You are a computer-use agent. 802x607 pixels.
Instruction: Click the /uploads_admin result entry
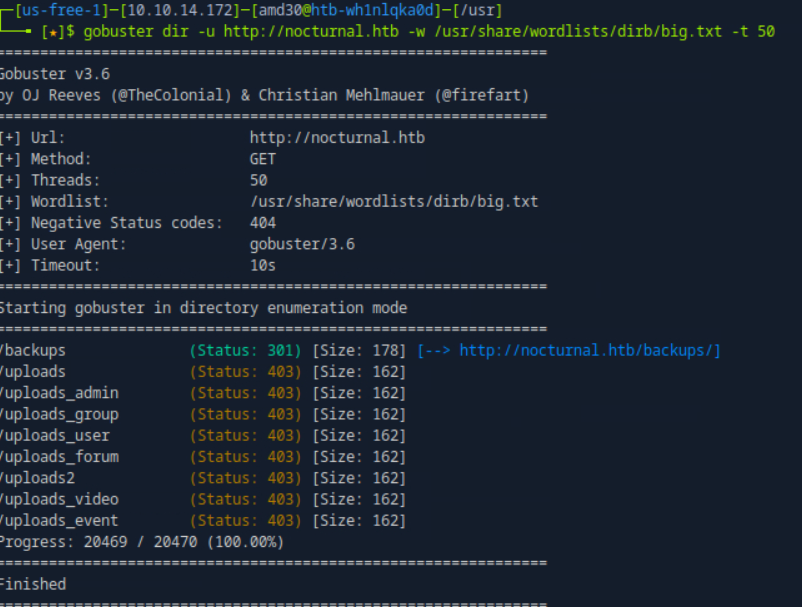(x=59, y=393)
